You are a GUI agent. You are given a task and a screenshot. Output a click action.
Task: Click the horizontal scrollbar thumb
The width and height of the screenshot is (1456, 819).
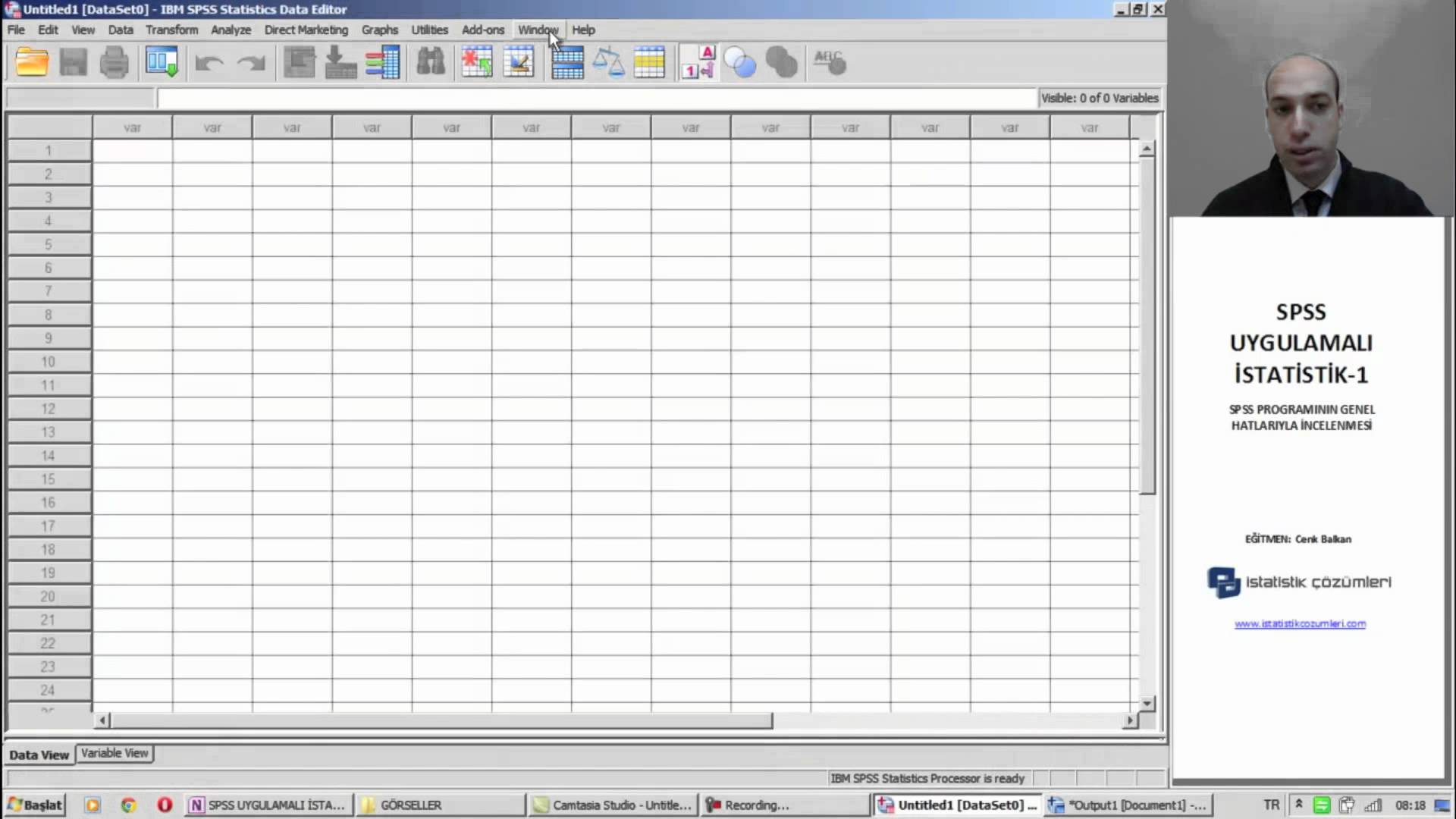pyautogui.click(x=441, y=720)
